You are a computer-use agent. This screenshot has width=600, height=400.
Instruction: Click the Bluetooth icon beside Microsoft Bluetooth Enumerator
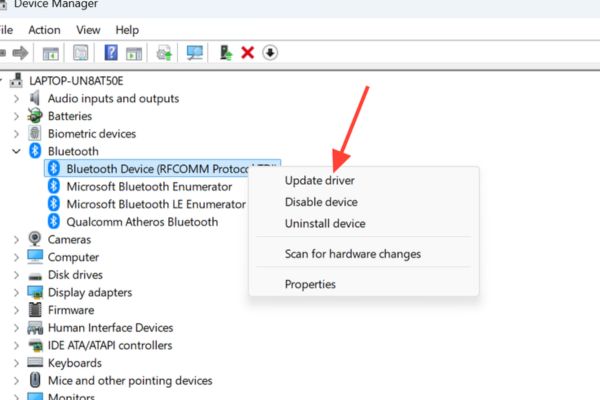click(x=54, y=186)
